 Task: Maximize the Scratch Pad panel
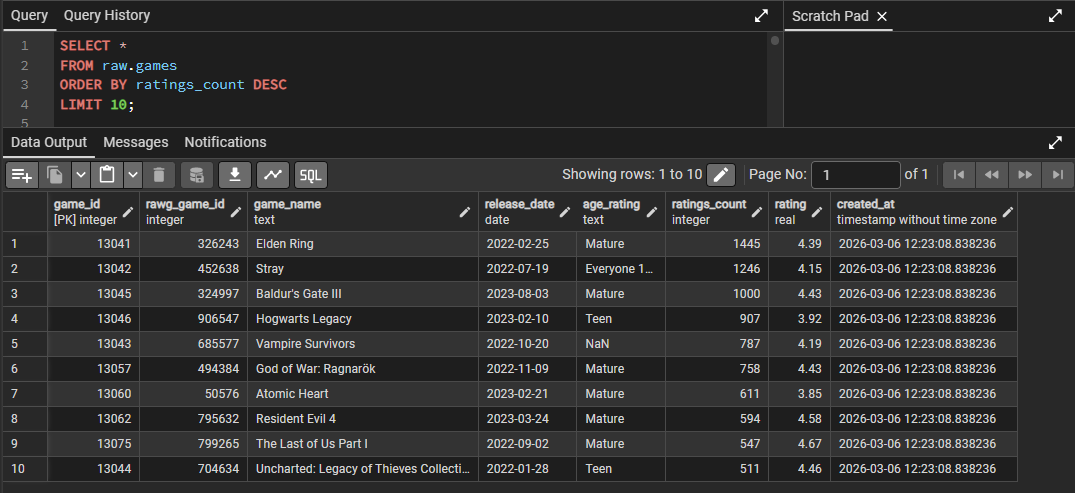(1056, 16)
